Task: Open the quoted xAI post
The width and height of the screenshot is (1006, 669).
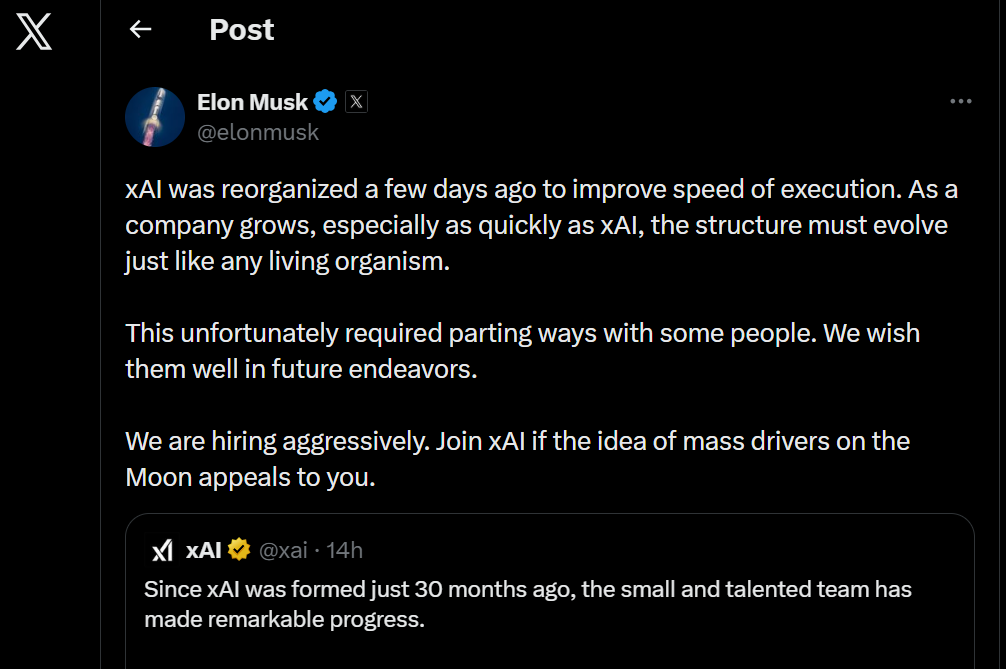Action: pyautogui.click(x=550, y=590)
